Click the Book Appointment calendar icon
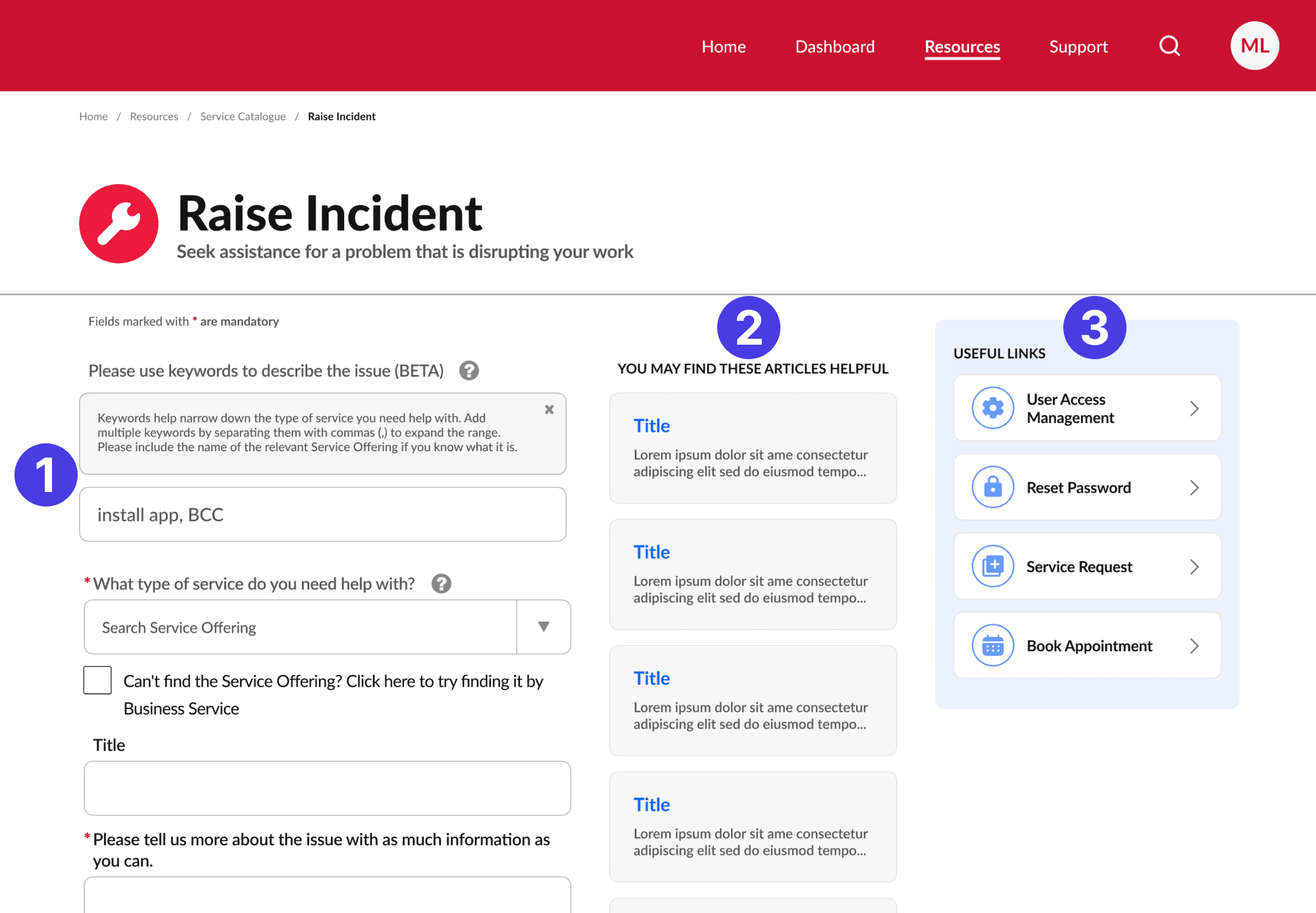The image size is (1316, 913). pos(992,646)
